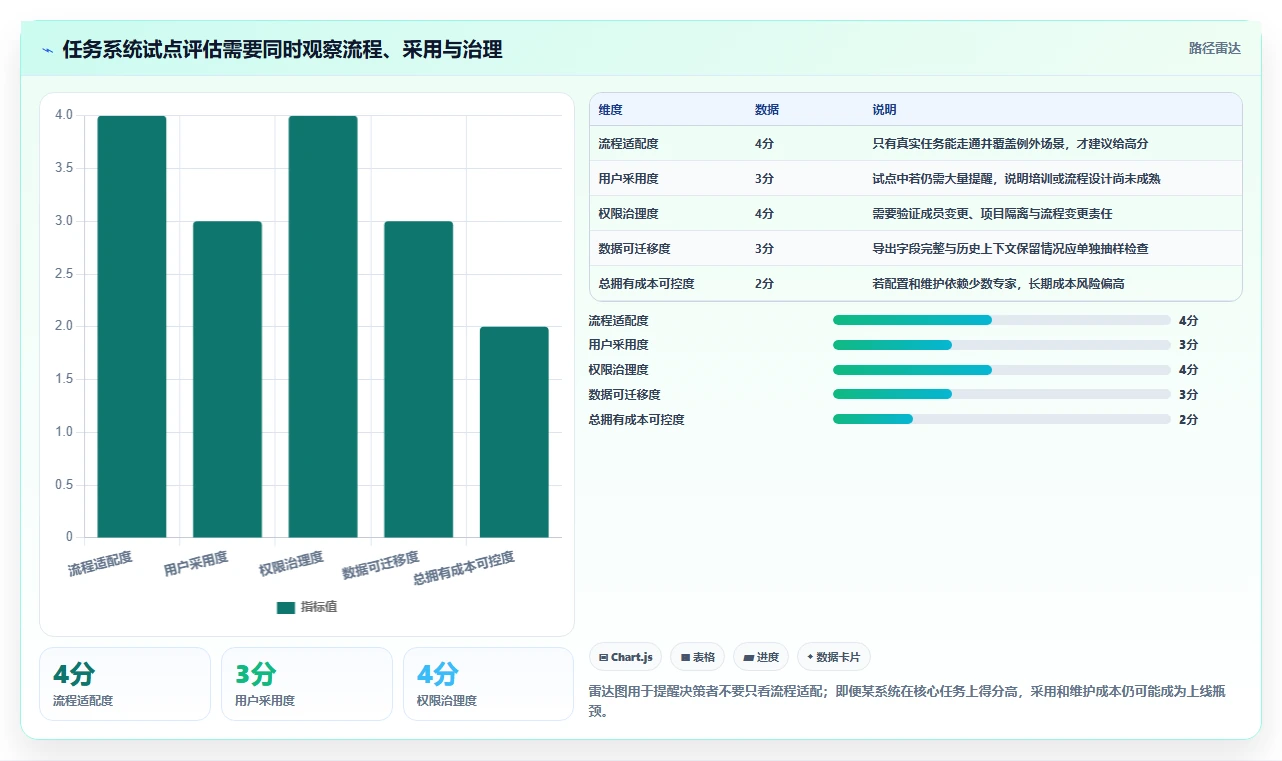The width and height of the screenshot is (1282, 761).
Task: Click the 总拥有成本可控度 chart bar
Action: point(514,432)
